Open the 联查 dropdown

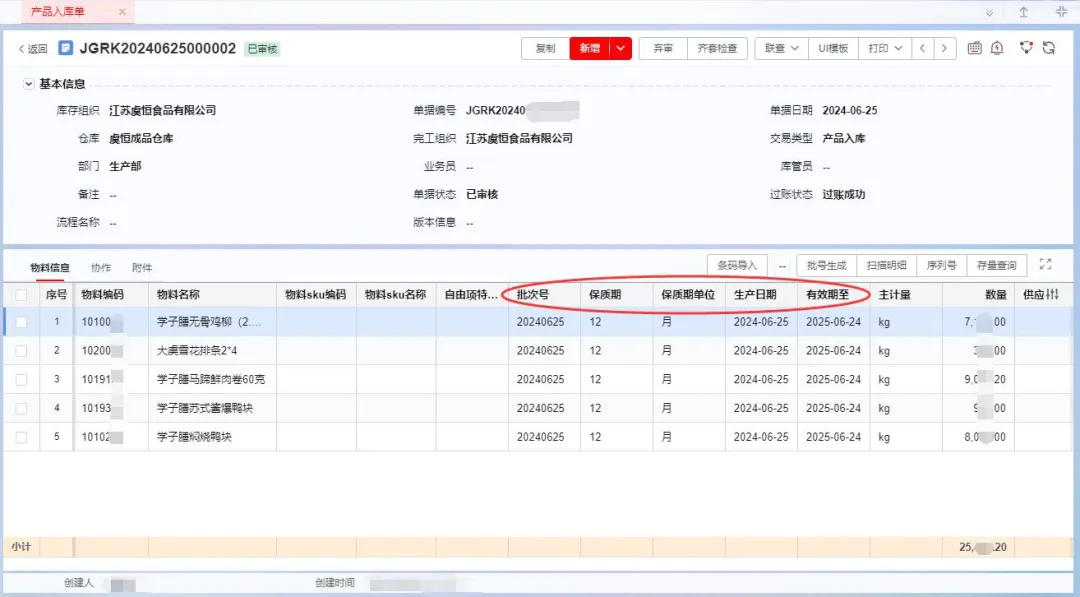789,47
